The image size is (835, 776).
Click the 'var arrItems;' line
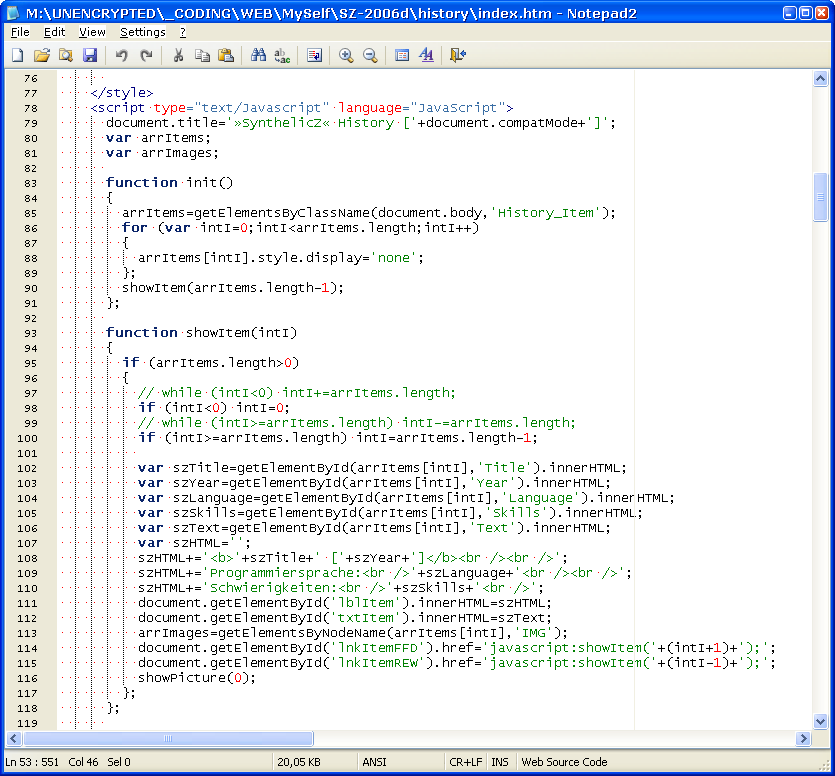158,138
